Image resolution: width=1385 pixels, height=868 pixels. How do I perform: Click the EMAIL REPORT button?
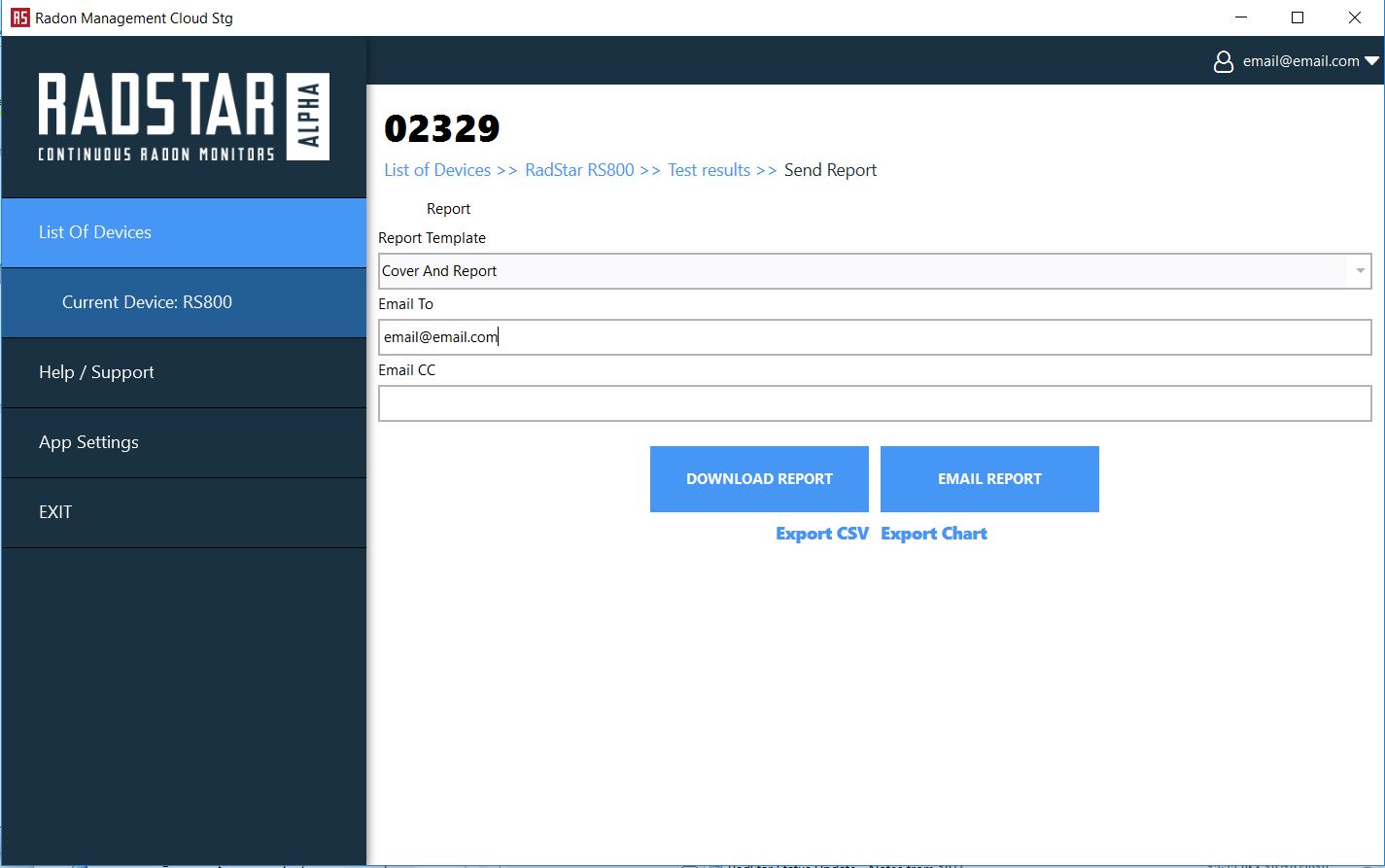989,478
